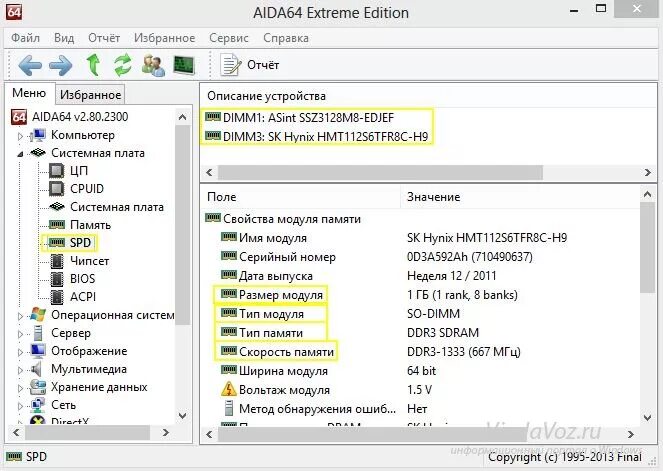Click the Мультимедиа speaker icon
The image size is (663, 471).
37,369
